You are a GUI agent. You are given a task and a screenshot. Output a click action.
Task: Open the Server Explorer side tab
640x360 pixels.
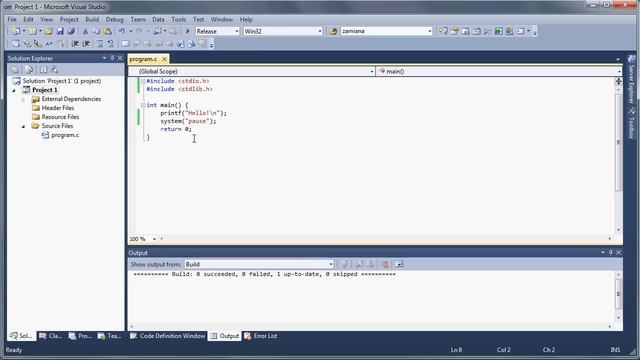[x=631, y=80]
